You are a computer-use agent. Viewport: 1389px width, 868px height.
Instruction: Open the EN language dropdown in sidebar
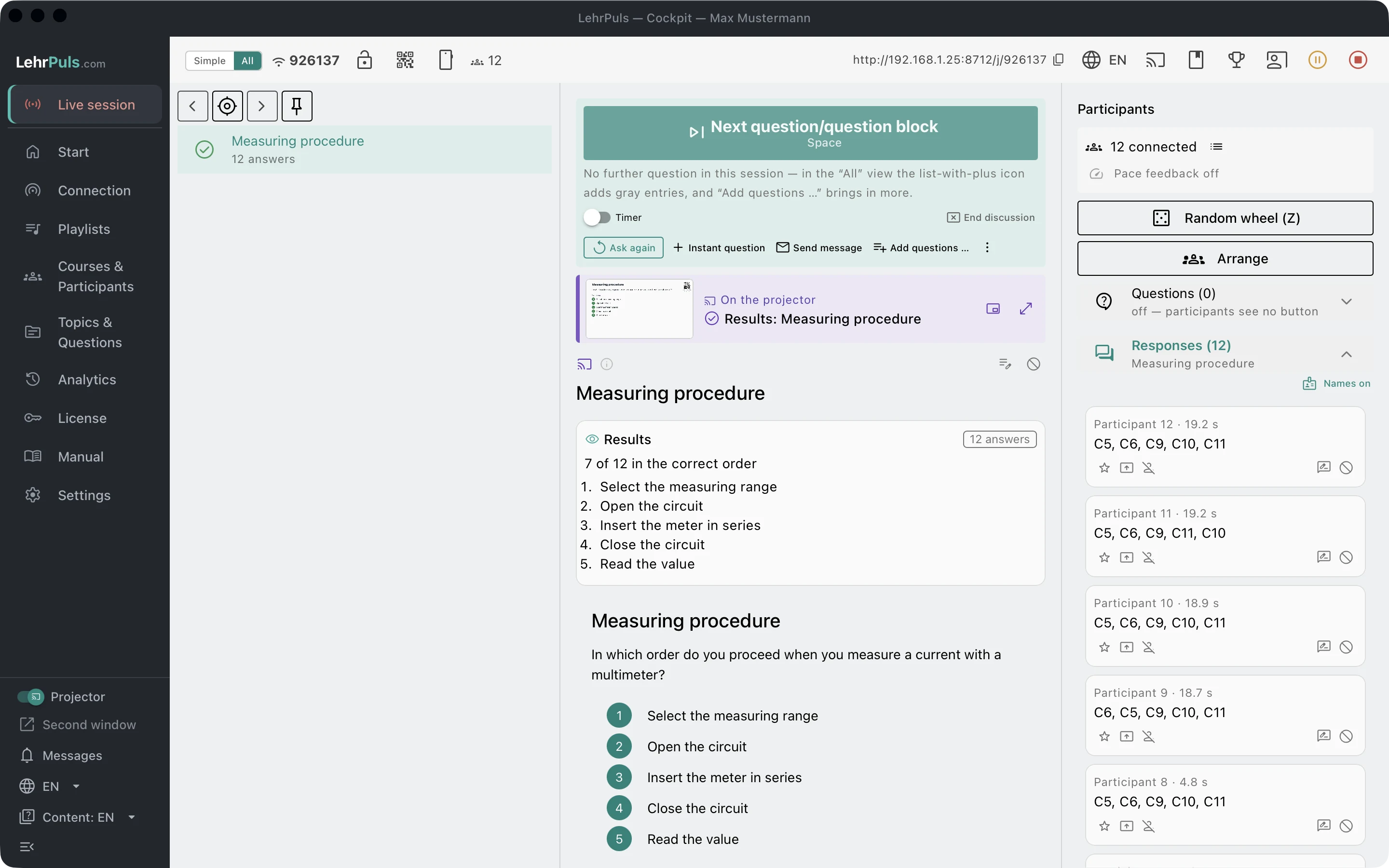pyautogui.click(x=49, y=786)
